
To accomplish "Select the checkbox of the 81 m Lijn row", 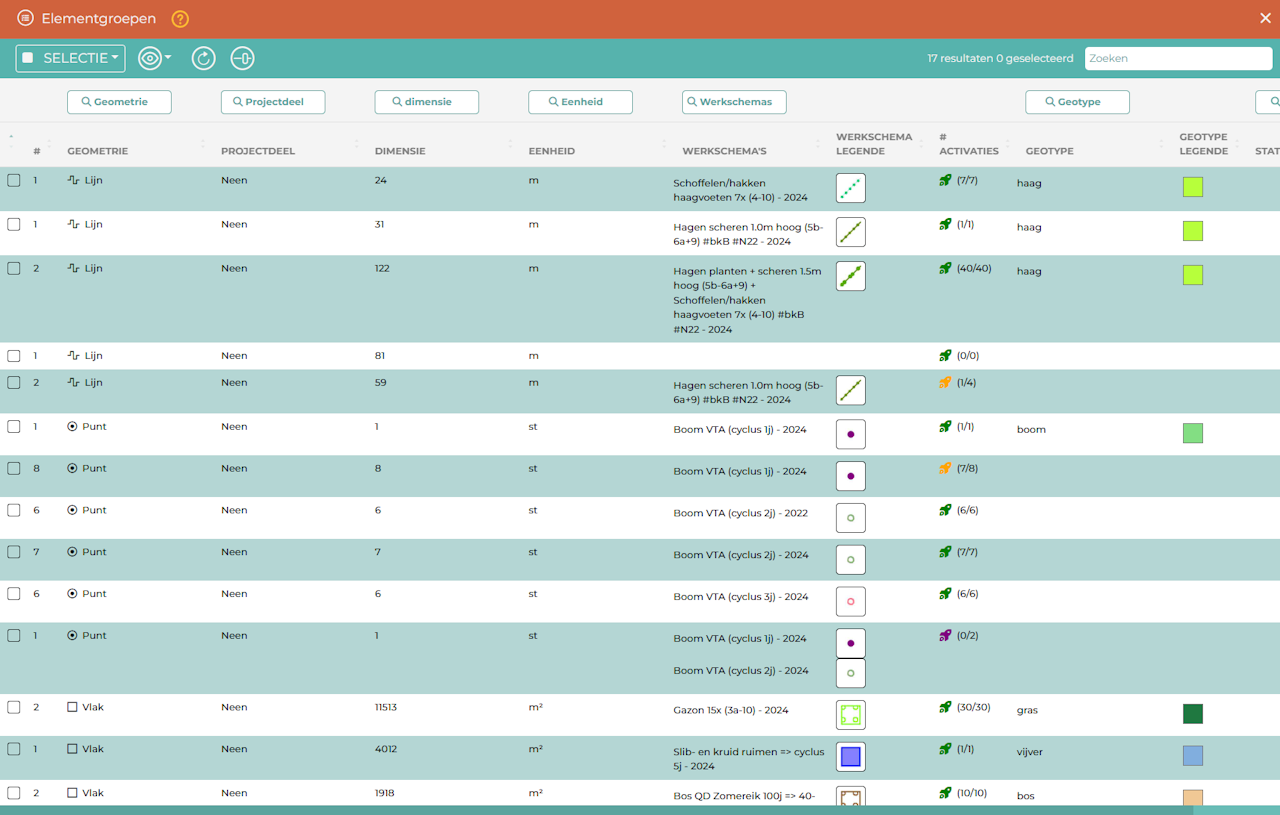I will click(x=14, y=356).
